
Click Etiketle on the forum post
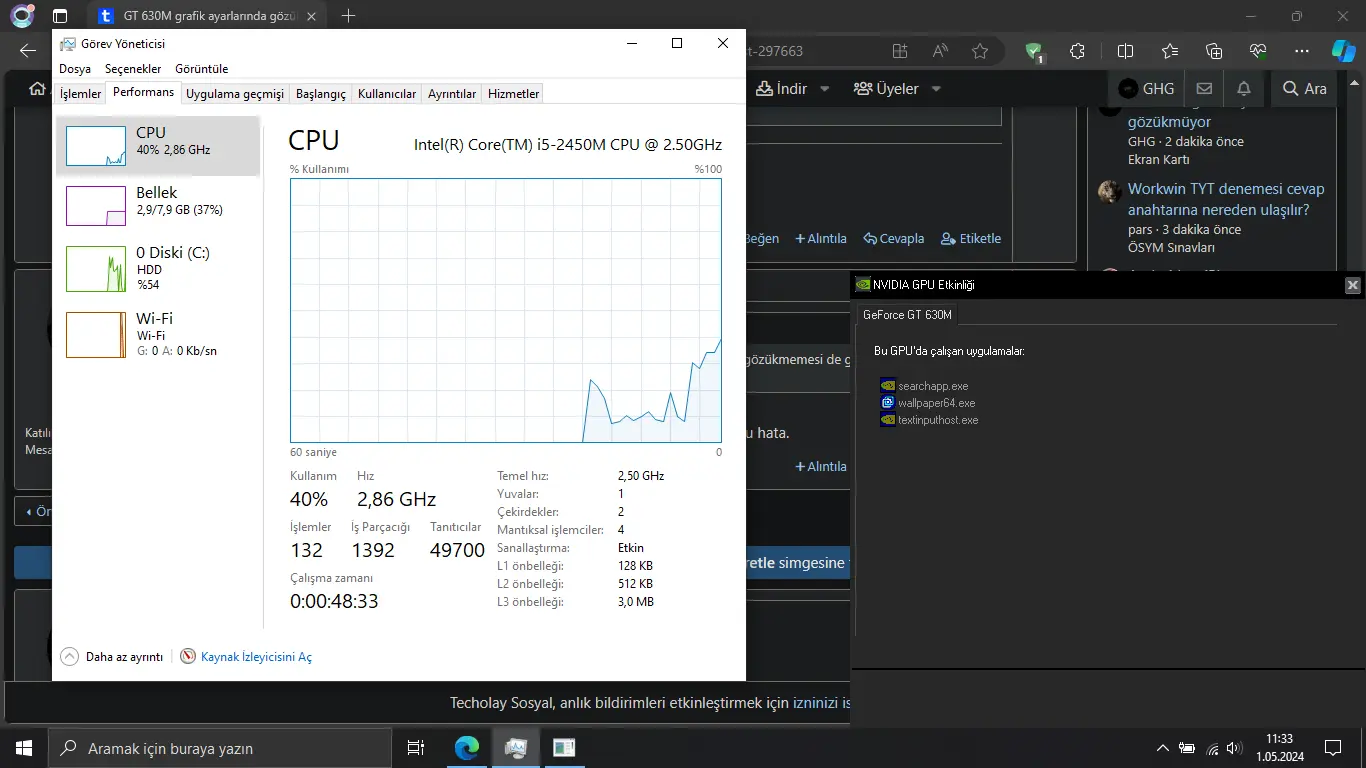click(971, 239)
